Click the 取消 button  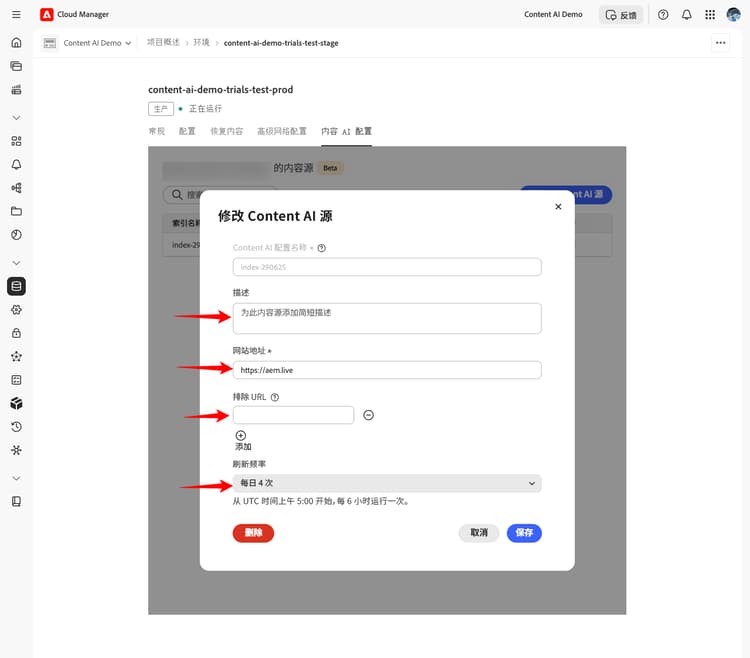click(x=479, y=533)
